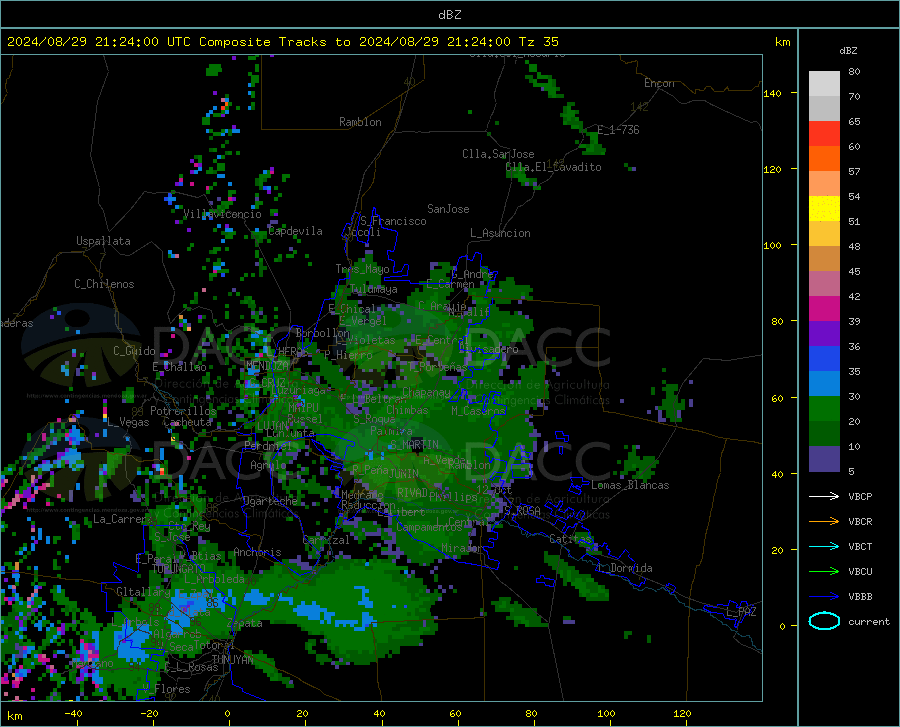Select the bright green 20 dBZ swatch
Viewport: 900px width, 727px height.
pos(824,409)
